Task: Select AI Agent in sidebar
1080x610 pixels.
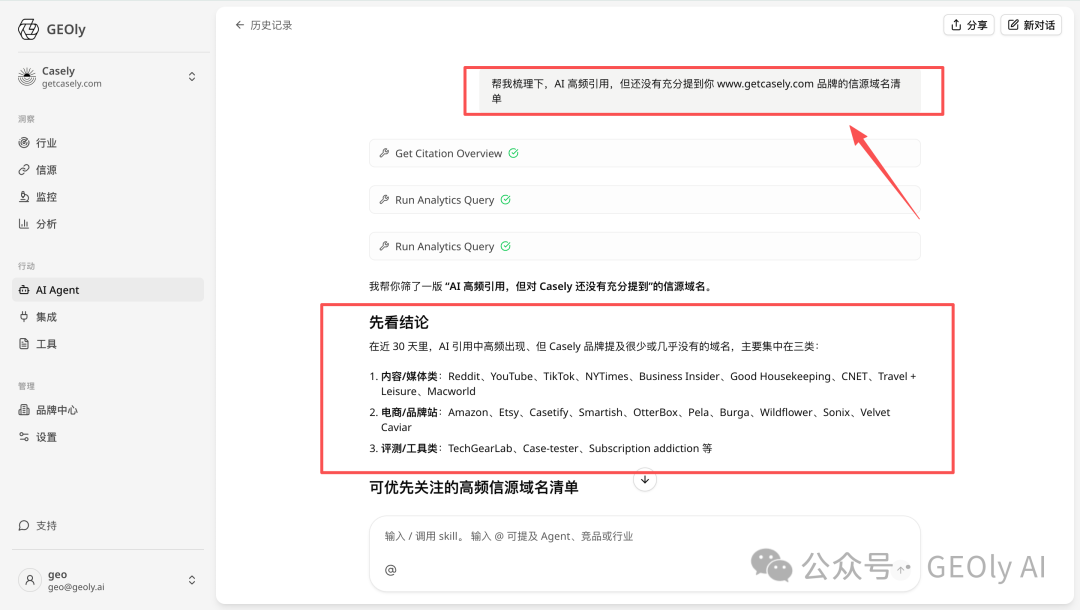Action: 108,290
